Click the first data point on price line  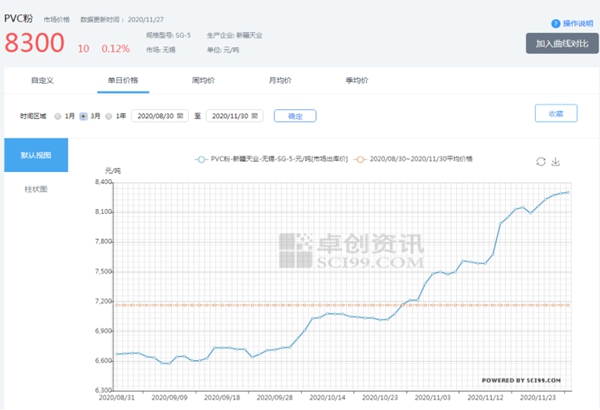tap(117, 354)
